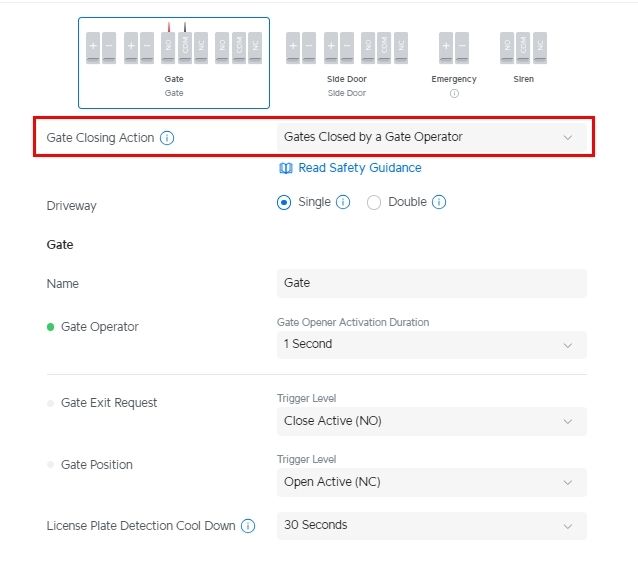Select the Siren terminal block icon
The image size is (638, 578).
(524, 47)
